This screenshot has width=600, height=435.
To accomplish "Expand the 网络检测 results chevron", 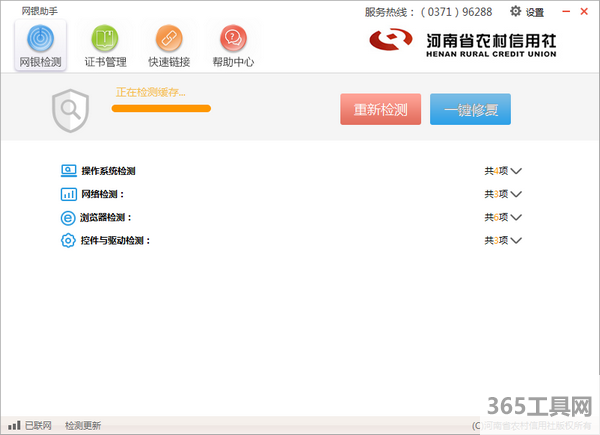I will [516, 194].
